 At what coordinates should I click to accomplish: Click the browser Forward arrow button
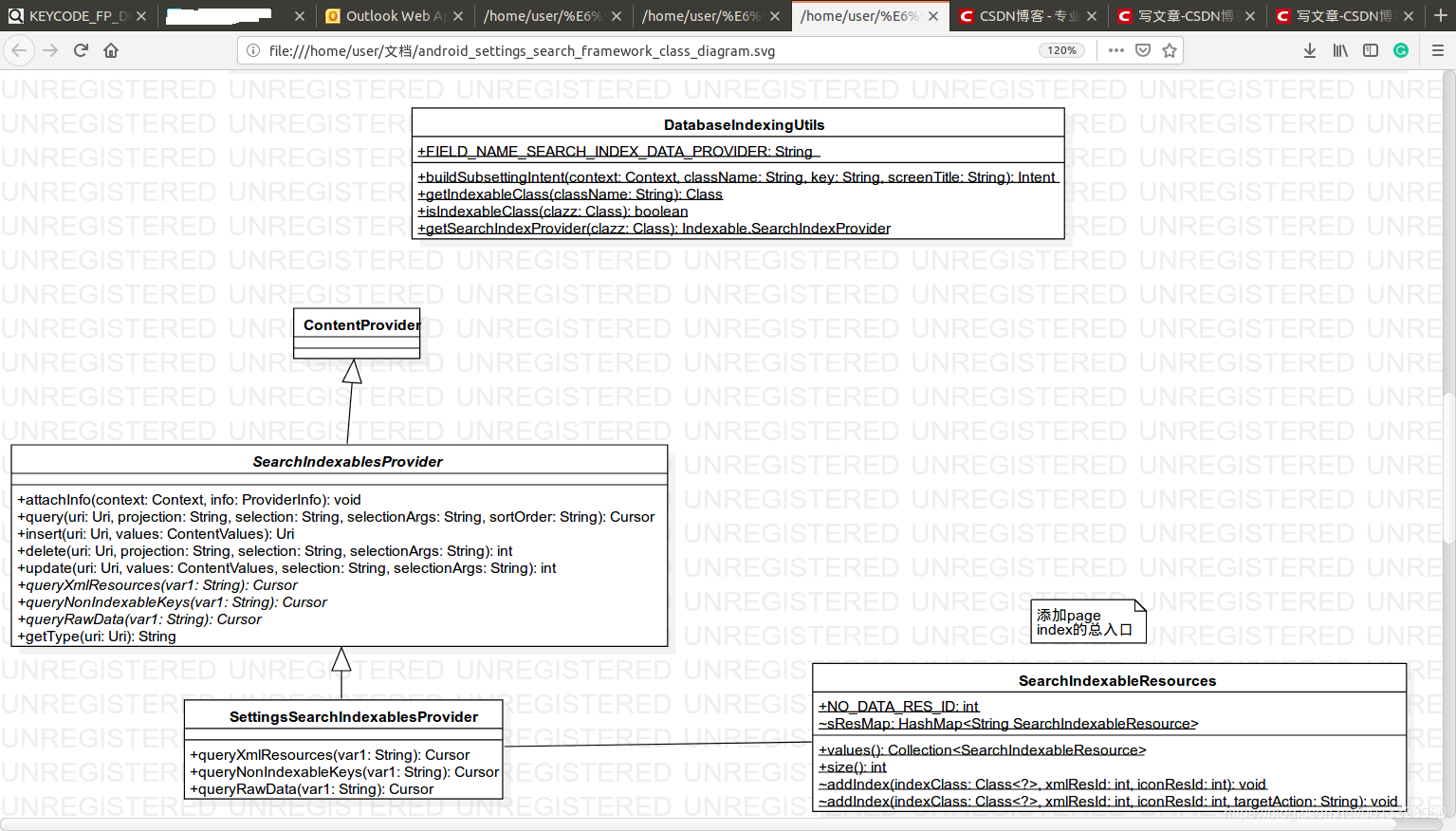50,50
